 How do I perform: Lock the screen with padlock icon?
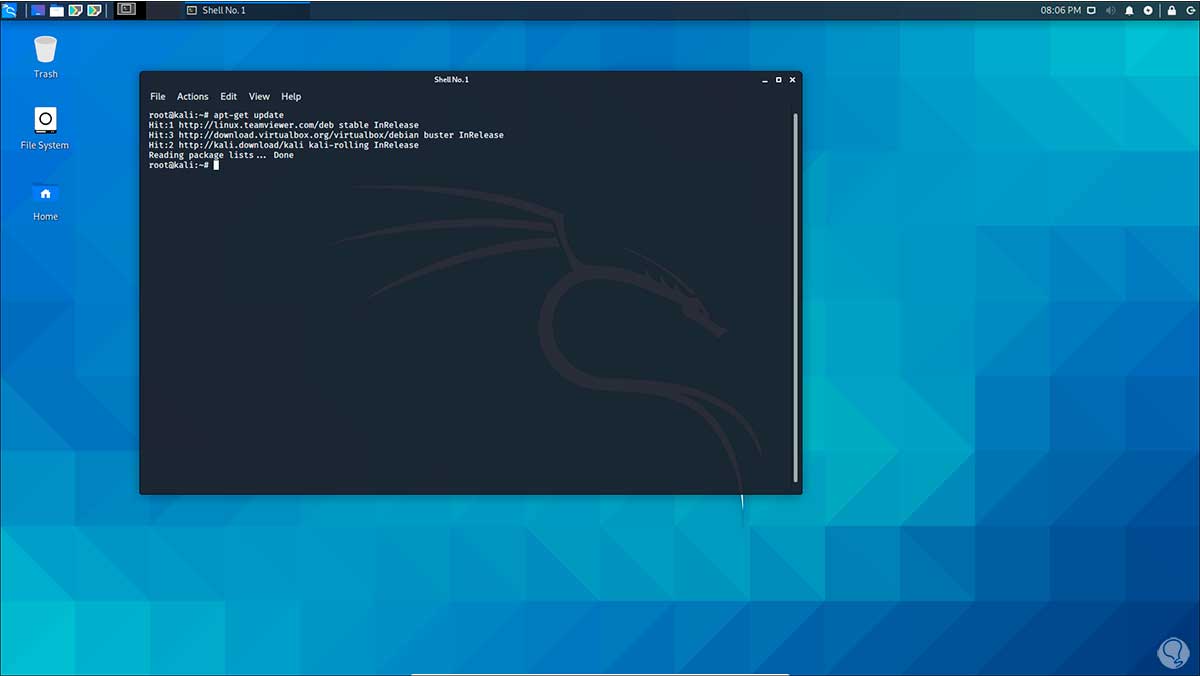point(1171,10)
